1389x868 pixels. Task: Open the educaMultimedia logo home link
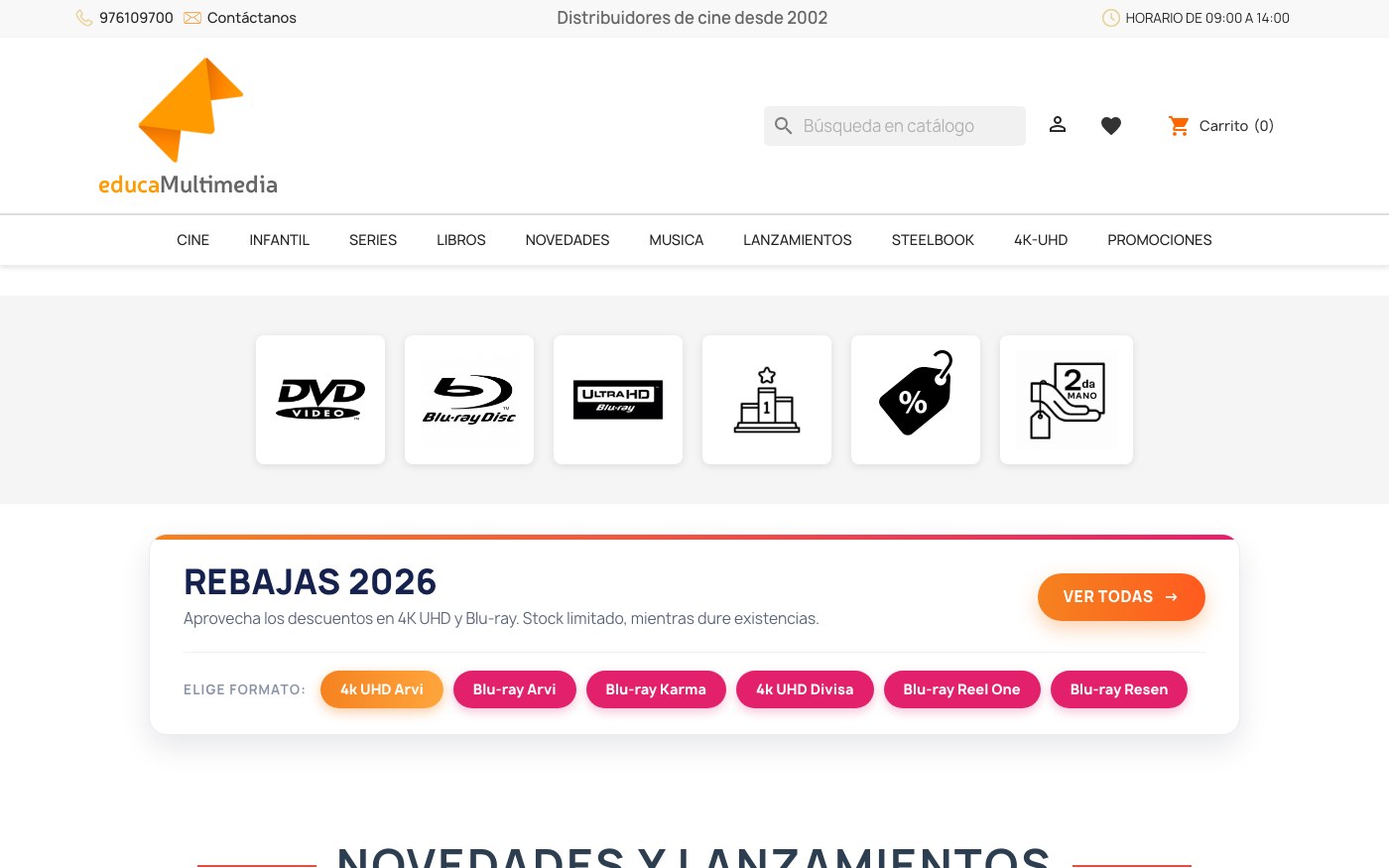(x=189, y=126)
